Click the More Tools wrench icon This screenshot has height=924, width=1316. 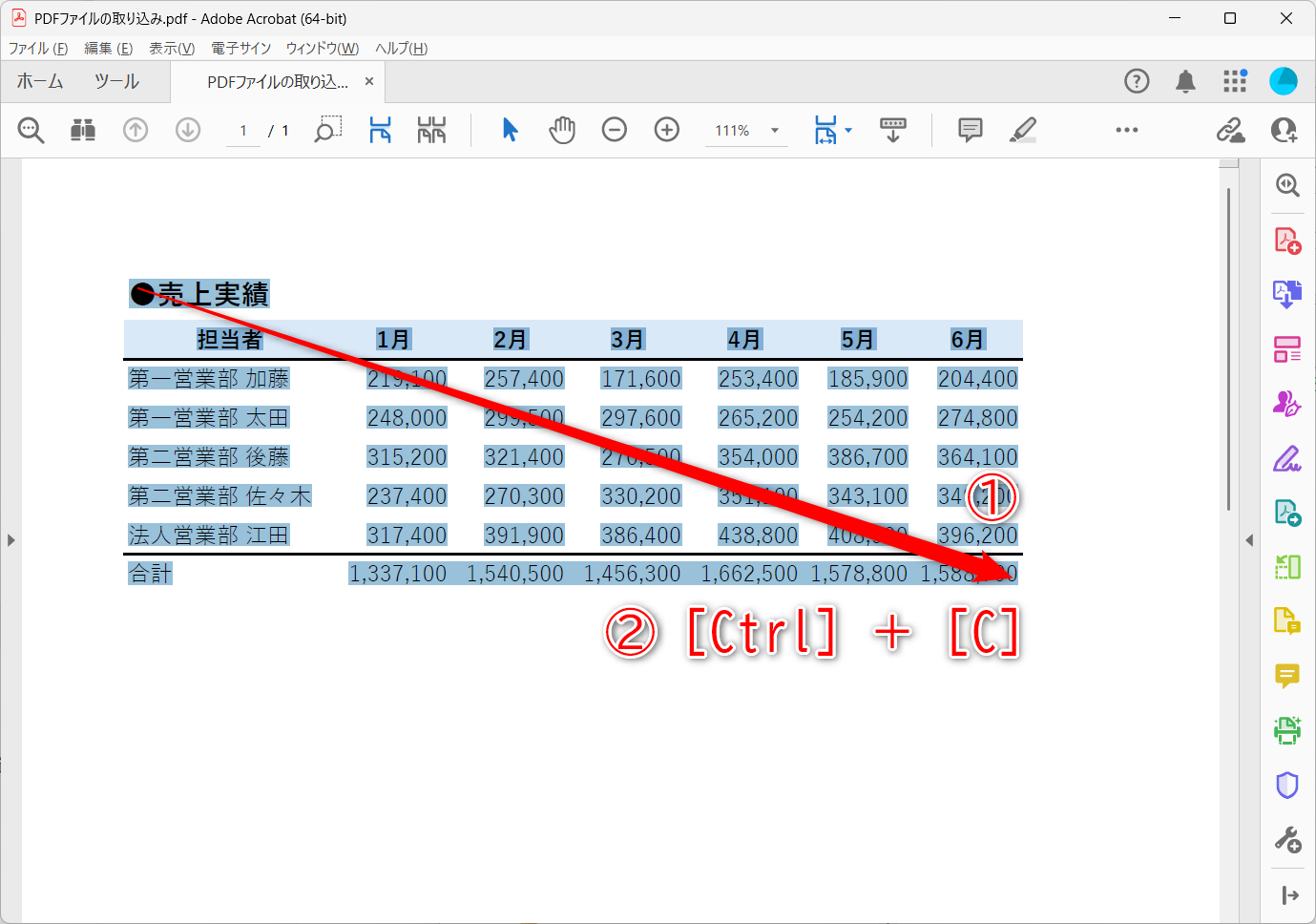pos(1287,840)
